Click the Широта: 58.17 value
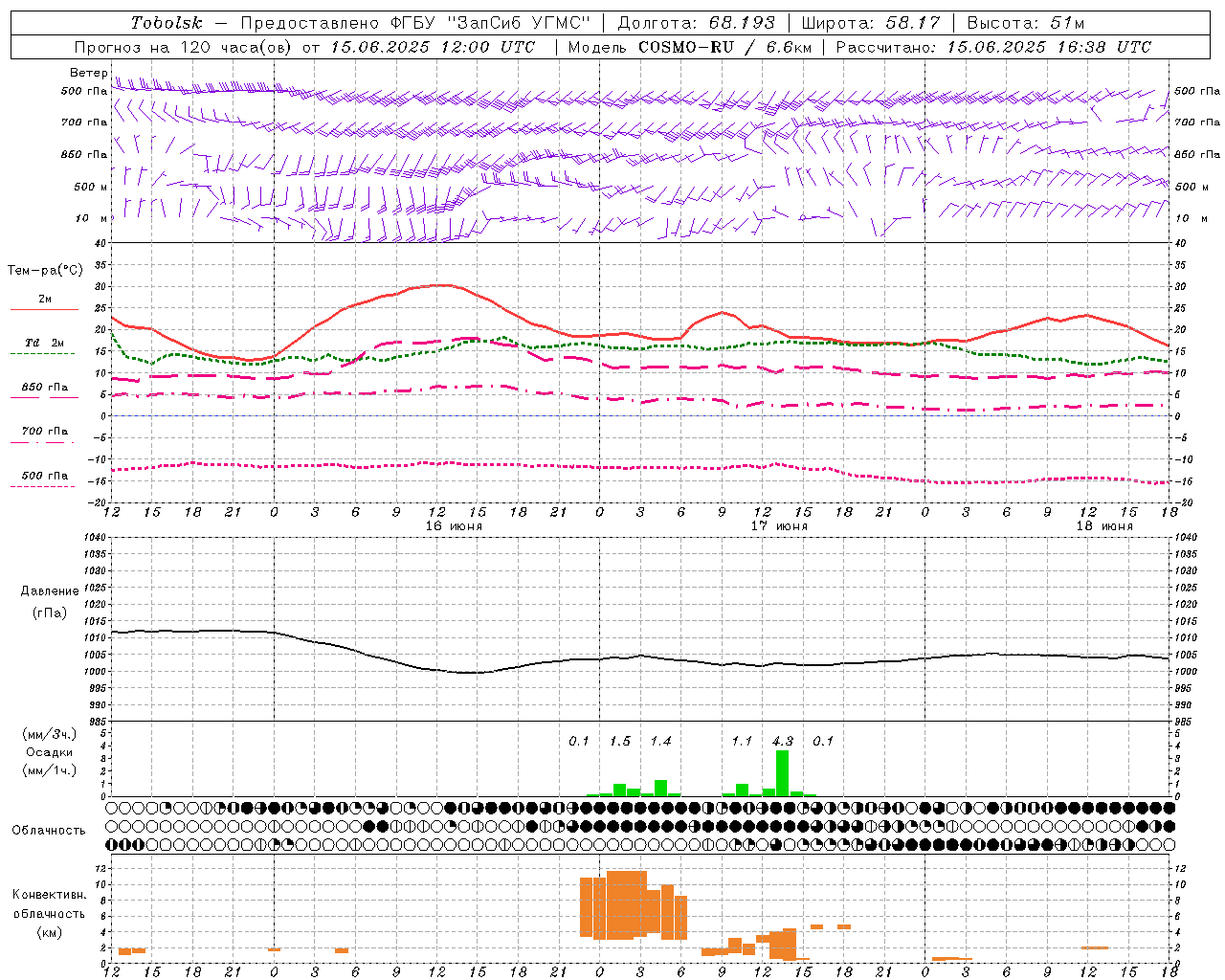Viewport: 1225px width, 980px height. pyautogui.click(x=871, y=23)
